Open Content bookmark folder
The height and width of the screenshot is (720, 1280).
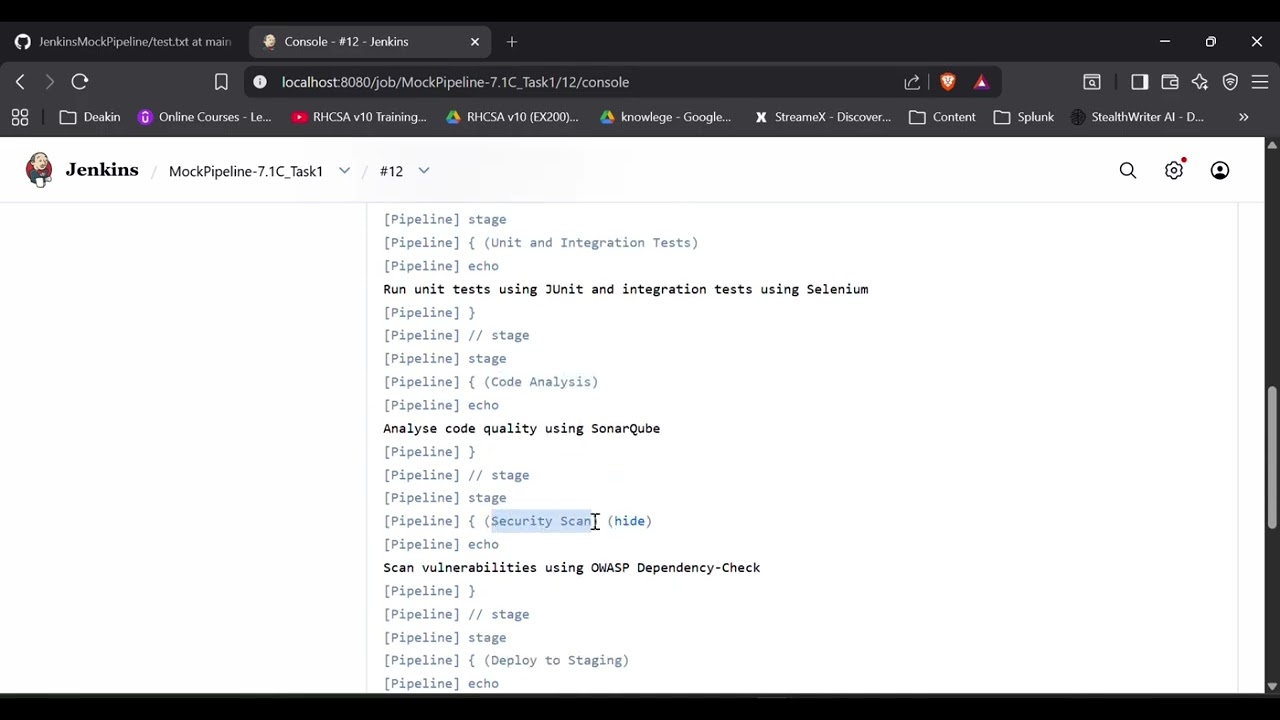tap(942, 117)
